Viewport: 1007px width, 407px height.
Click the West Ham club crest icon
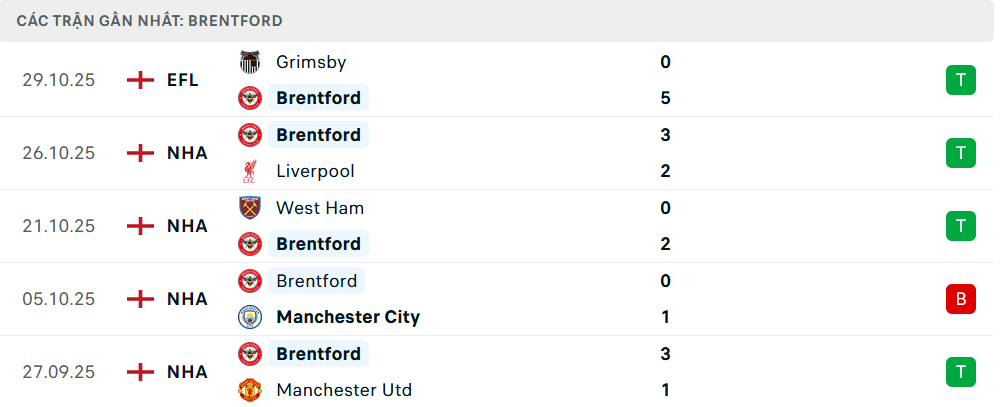[x=249, y=208]
